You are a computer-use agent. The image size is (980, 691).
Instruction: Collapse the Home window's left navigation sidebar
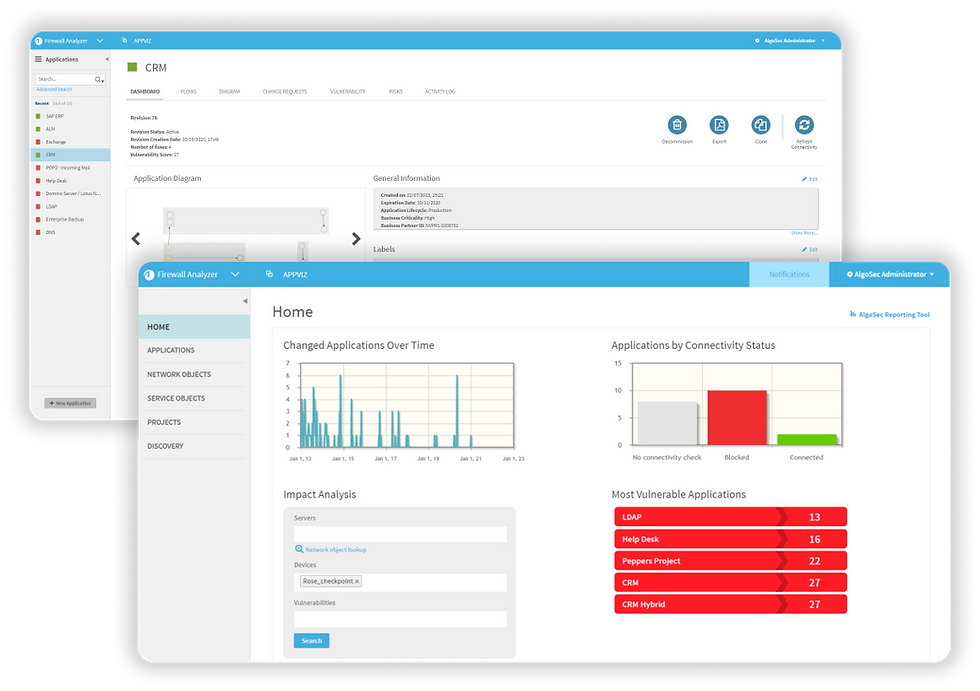(245, 301)
